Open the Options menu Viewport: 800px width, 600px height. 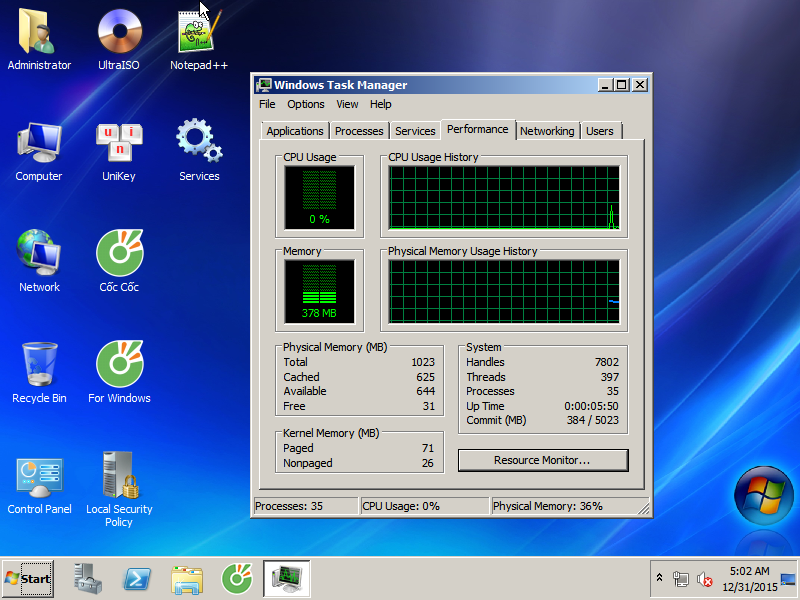point(306,104)
